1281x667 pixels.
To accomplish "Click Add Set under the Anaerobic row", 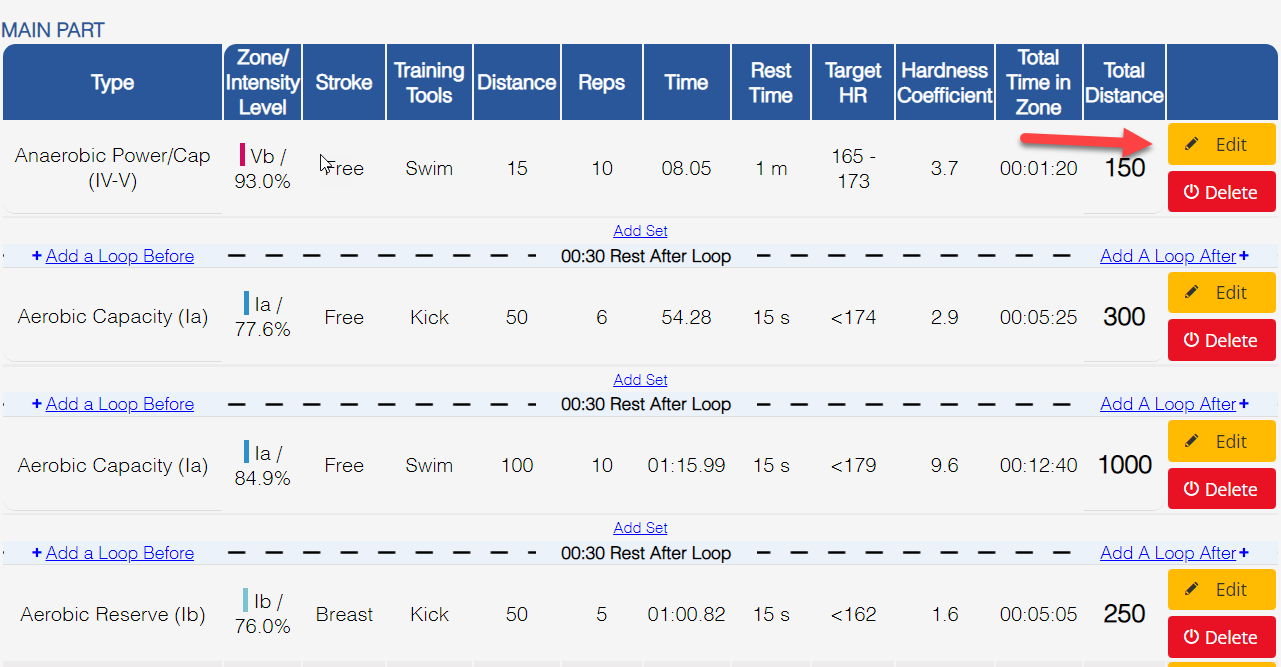I will tap(640, 231).
